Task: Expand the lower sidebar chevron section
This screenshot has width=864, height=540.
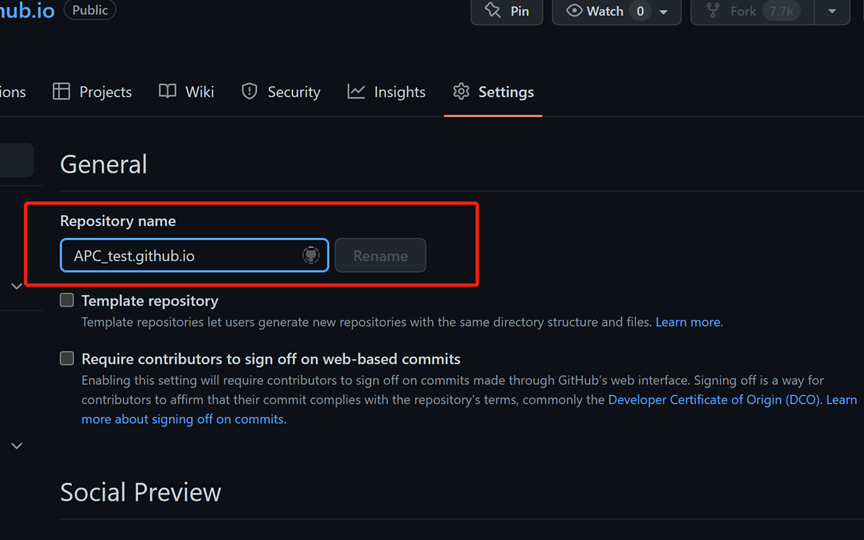Action: tap(17, 446)
